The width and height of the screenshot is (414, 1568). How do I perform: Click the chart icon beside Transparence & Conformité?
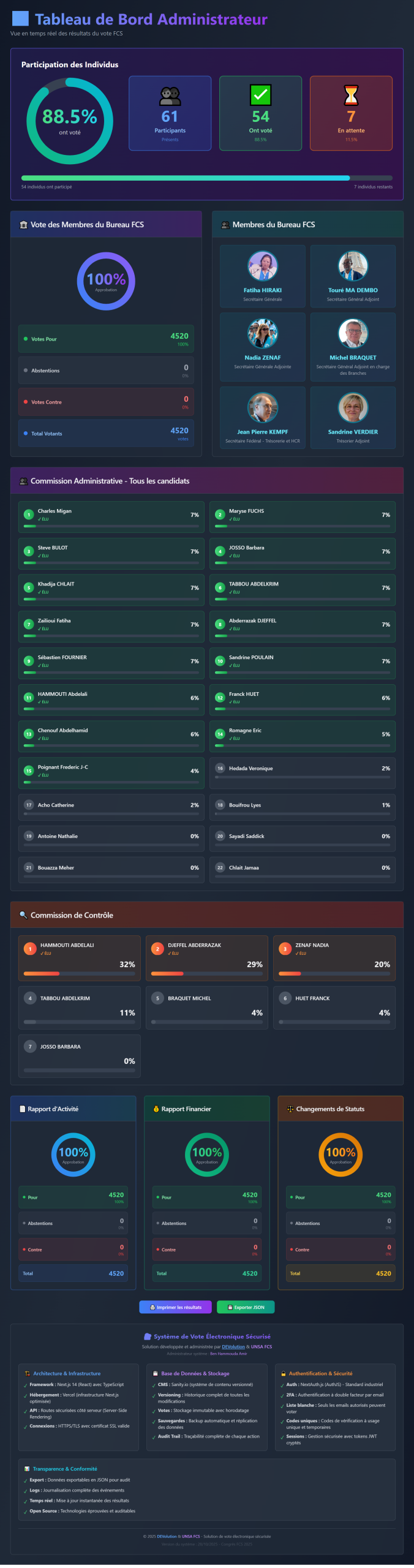click(27, 1469)
